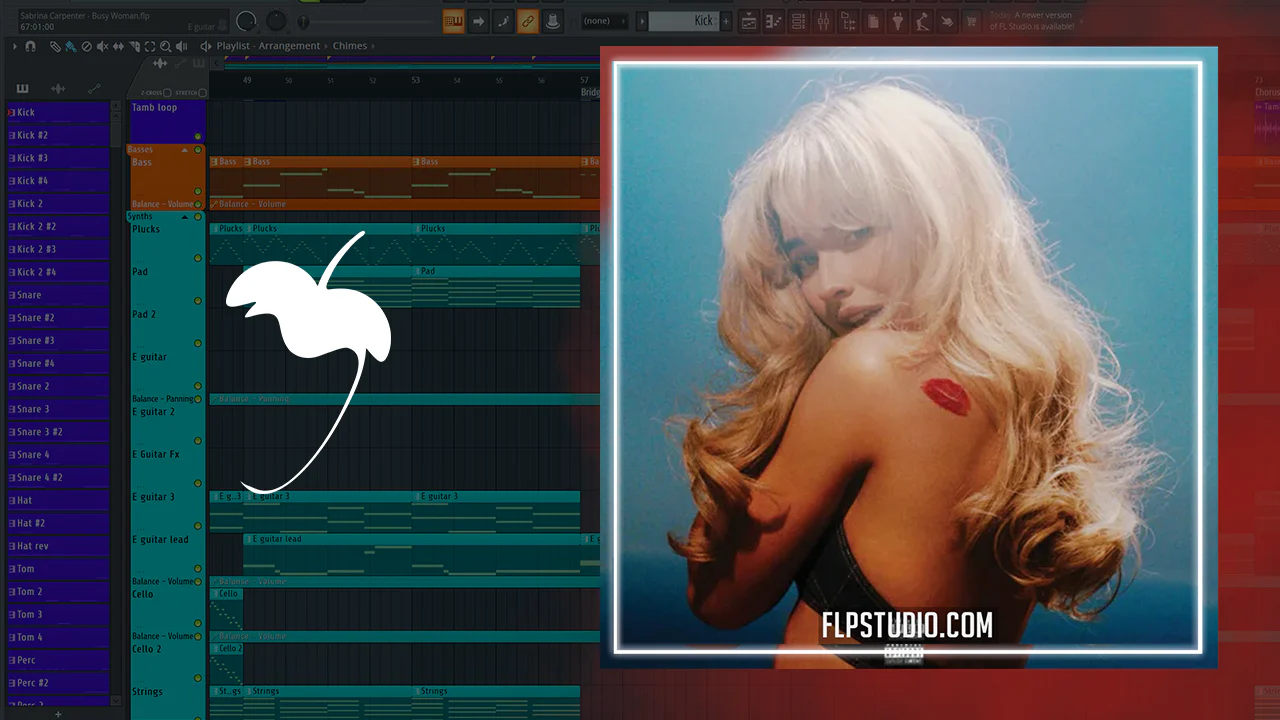1280x720 pixels.
Task: Mute the E Guitar Fx track
Action: pos(198,483)
